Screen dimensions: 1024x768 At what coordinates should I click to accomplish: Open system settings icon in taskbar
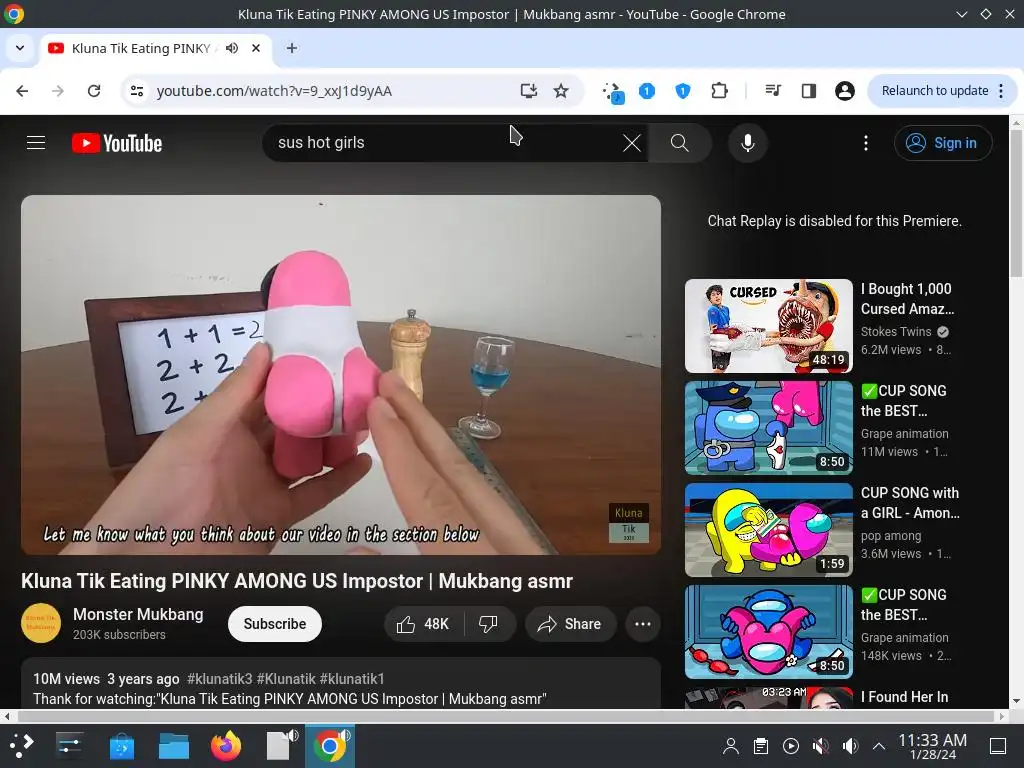(x=69, y=746)
